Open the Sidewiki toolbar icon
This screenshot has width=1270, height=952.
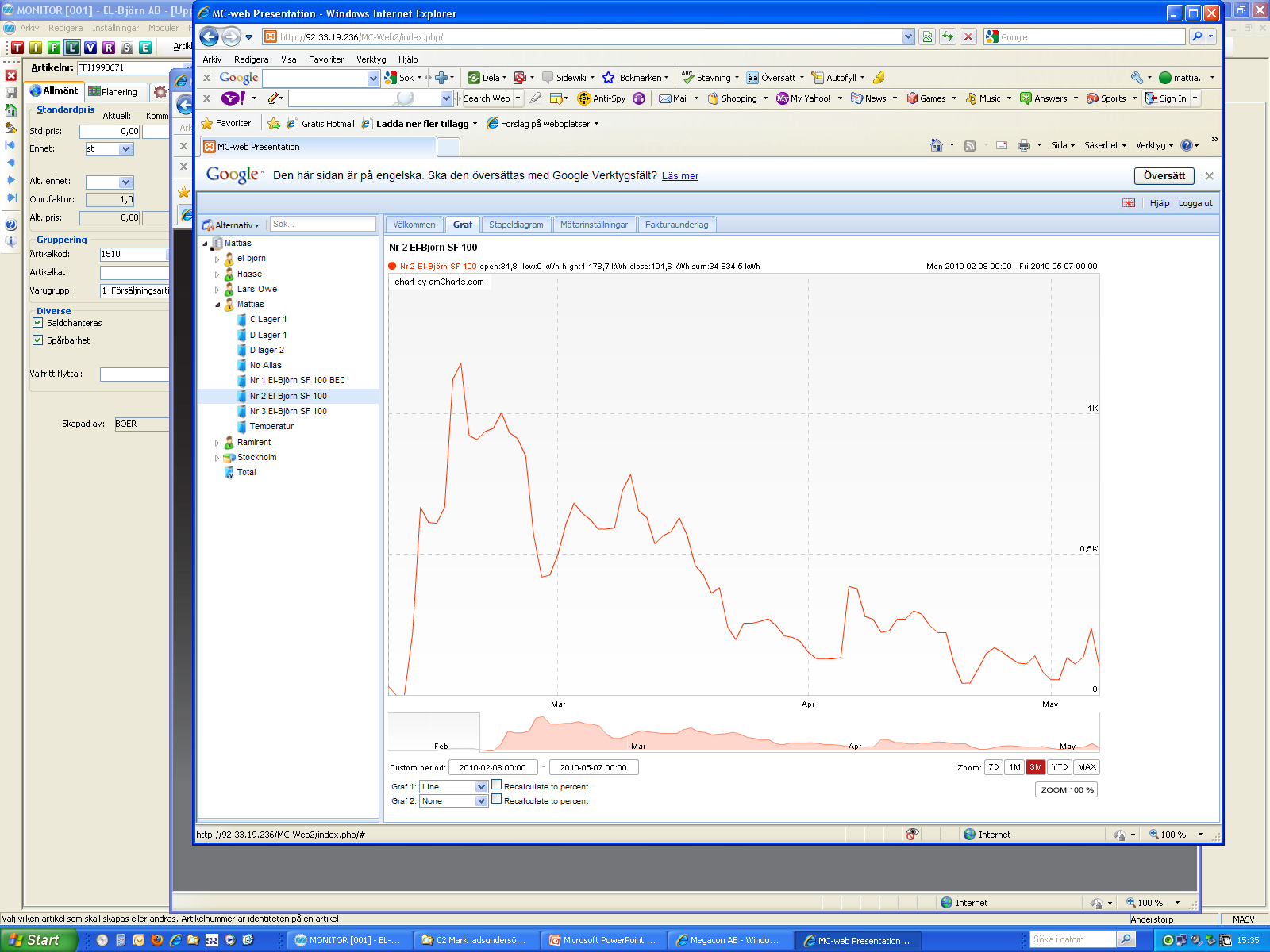pos(548,78)
